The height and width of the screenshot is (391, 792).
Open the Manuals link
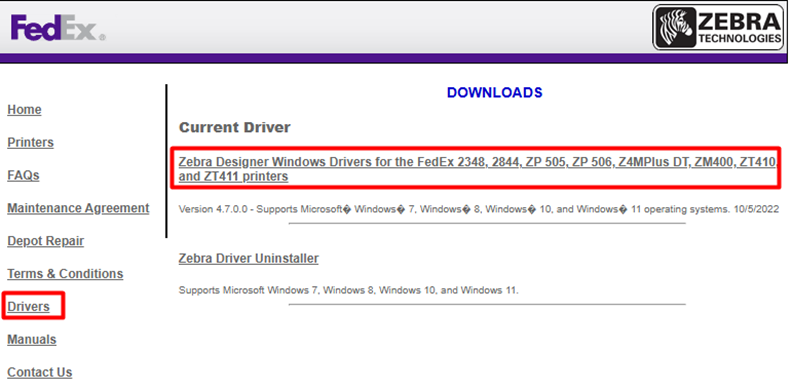coord(32,339)
